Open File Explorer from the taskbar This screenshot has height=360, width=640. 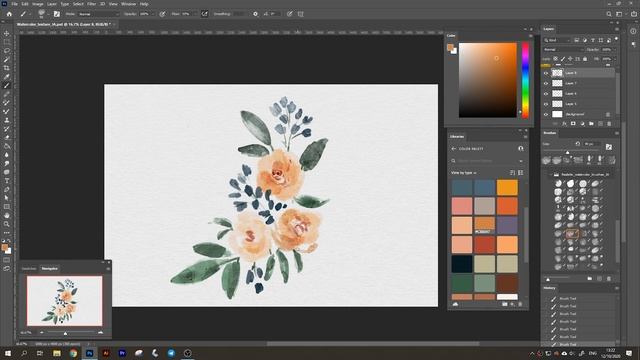57,353
